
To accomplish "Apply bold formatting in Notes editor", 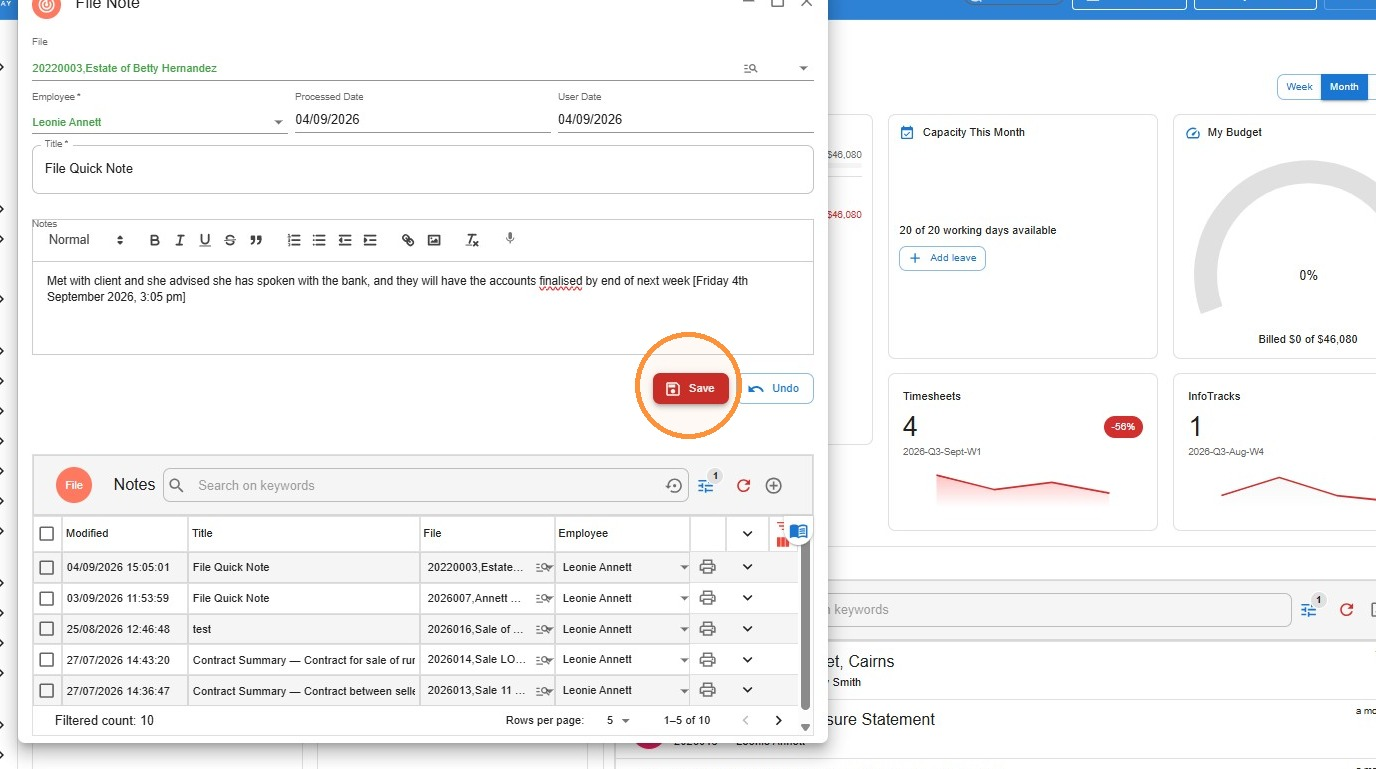I will [155, 240].
